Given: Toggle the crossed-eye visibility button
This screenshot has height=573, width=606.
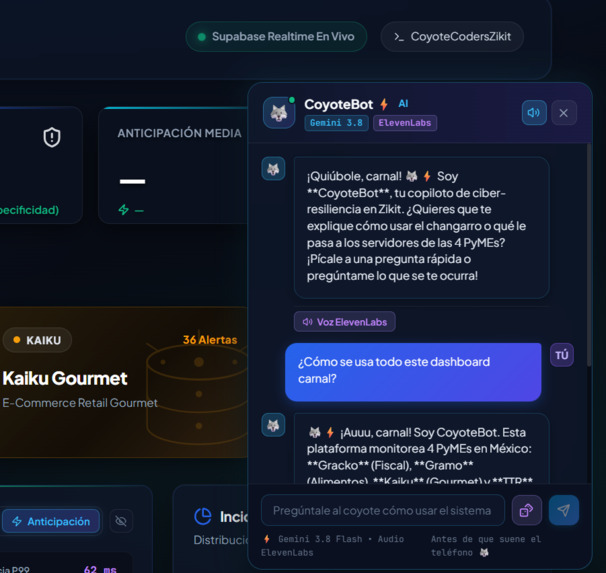Looking at the screenshot, I should [121, 521].
